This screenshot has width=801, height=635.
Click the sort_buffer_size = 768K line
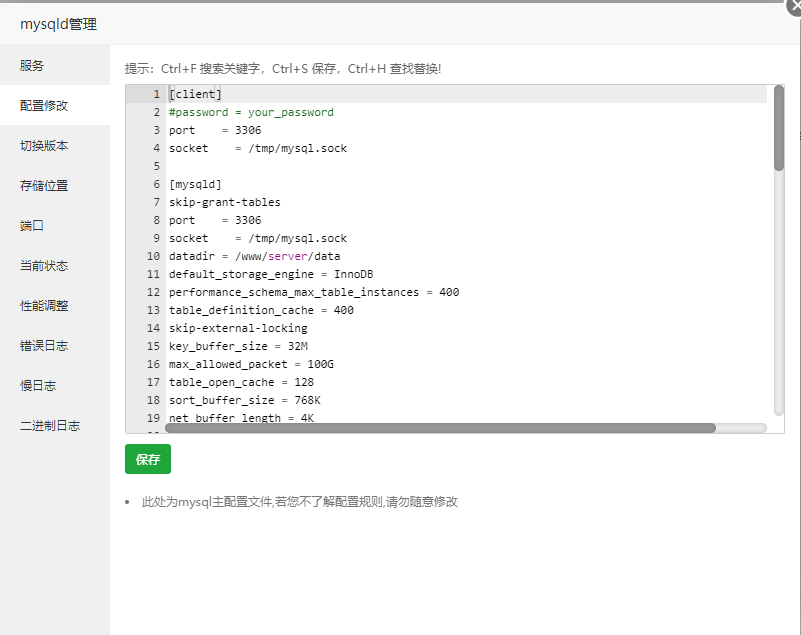pos(245,400)
